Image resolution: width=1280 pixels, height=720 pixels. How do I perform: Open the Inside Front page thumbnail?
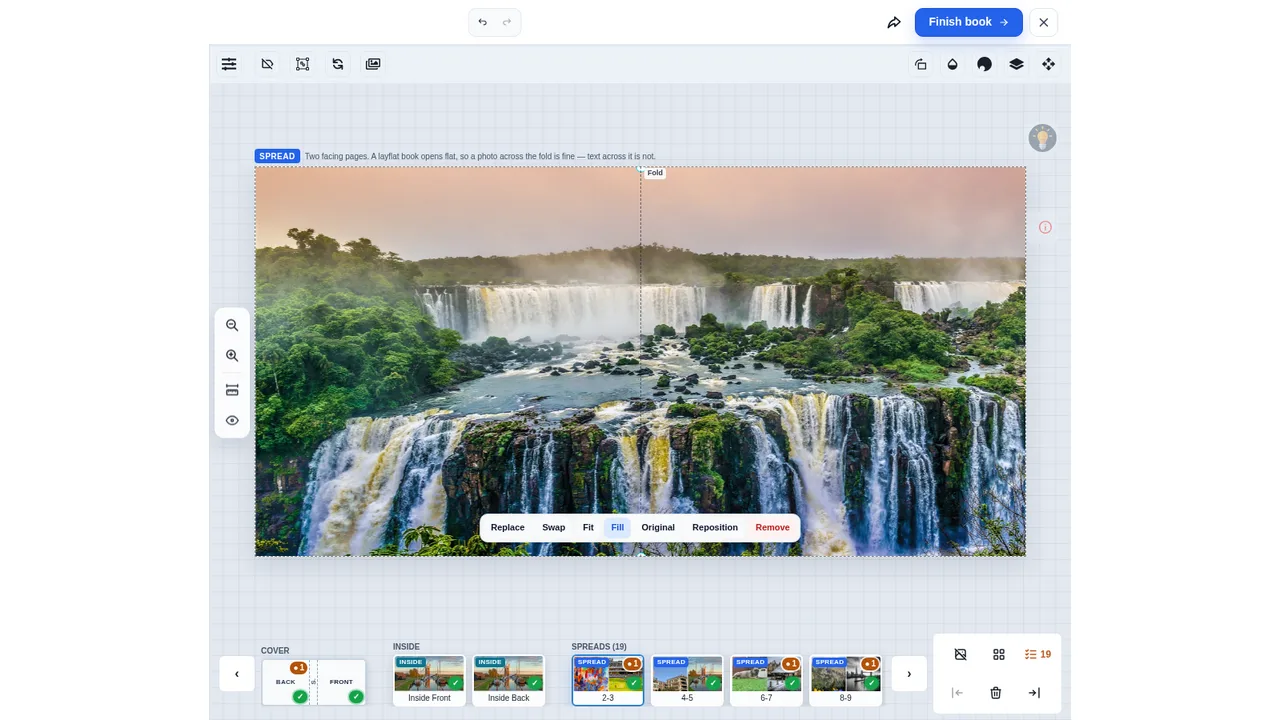click(429, 680)
